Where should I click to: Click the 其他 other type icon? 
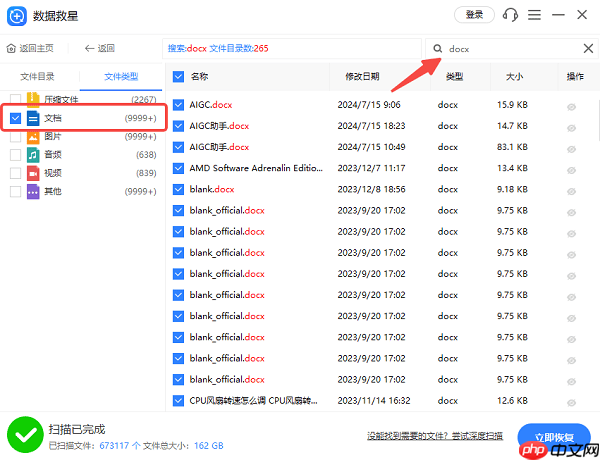33,191
